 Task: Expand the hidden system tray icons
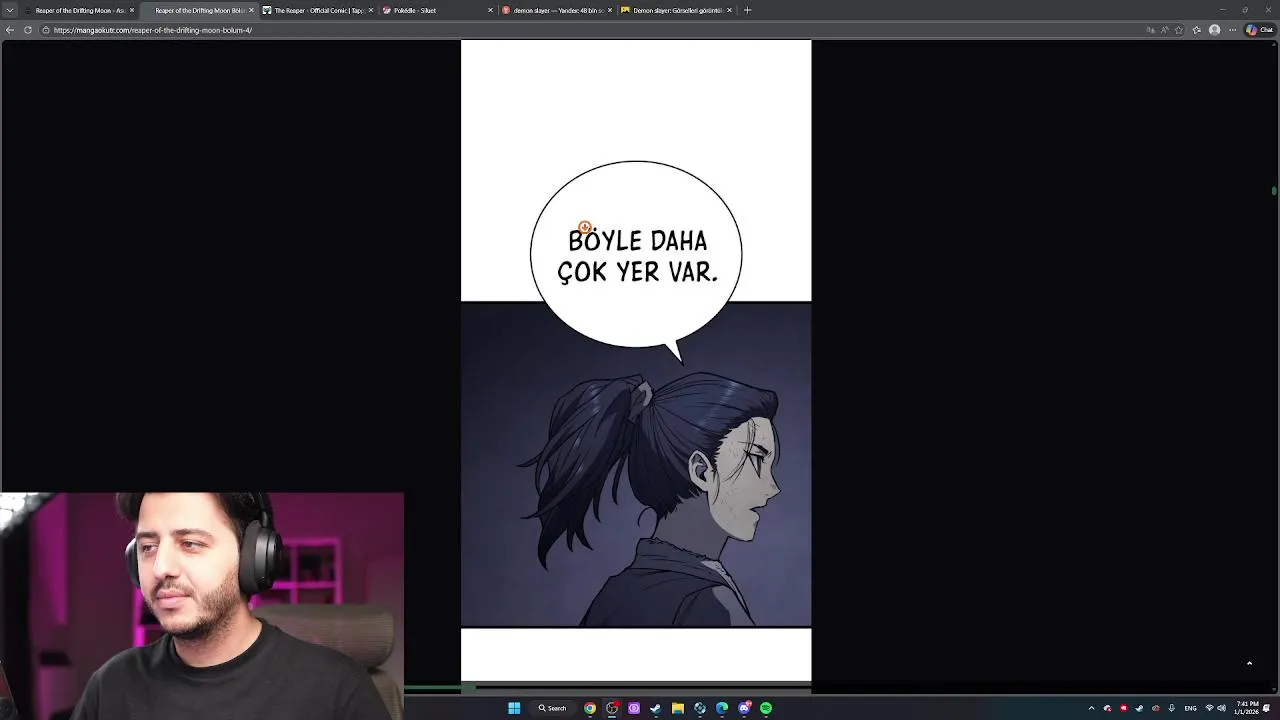coord(1091,708)
